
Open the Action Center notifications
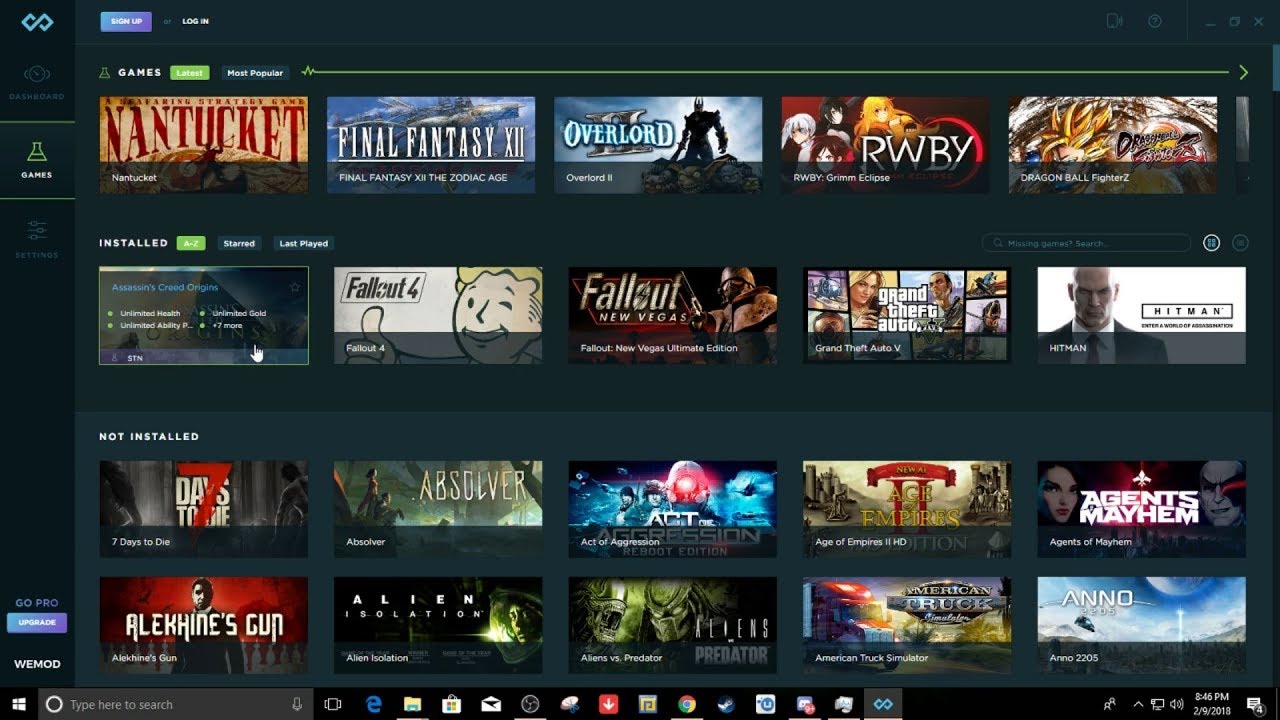(x=1254, y=704)
